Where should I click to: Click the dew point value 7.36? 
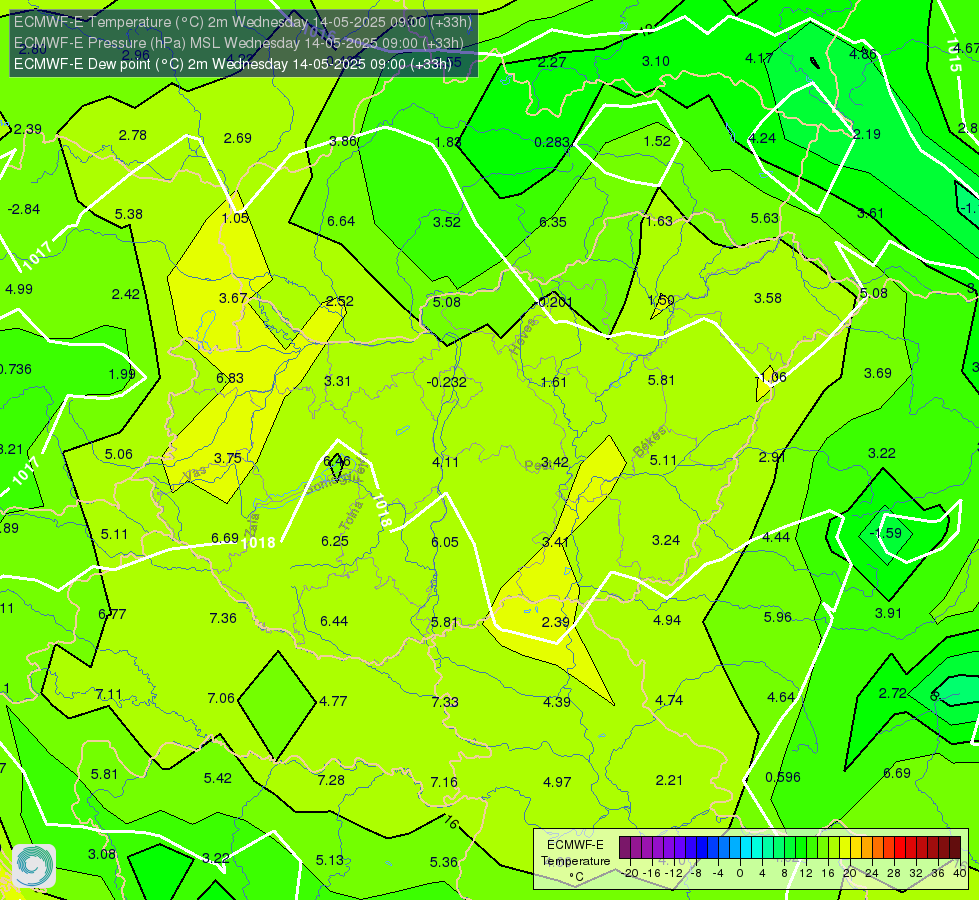223,618
